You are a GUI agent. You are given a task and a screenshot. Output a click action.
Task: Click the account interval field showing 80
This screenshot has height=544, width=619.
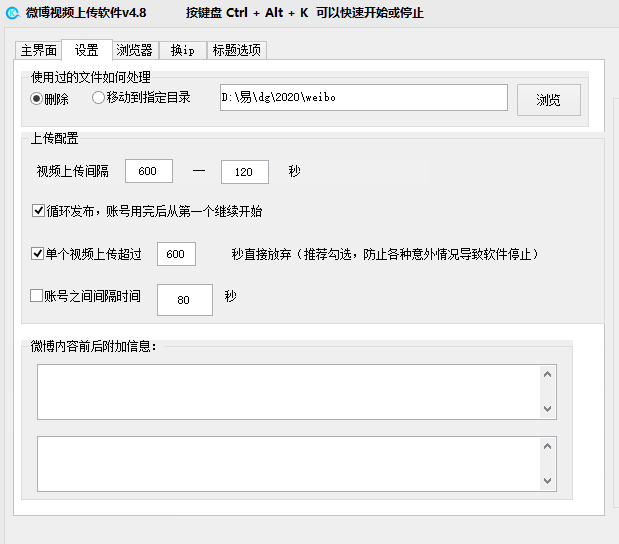[x=185, y=300]
